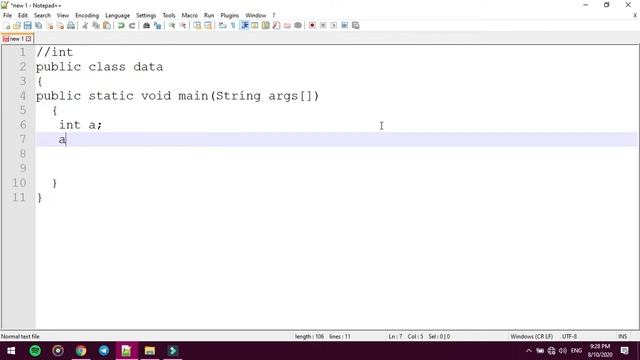
Task: Click the Paste clipboard toolbar icon
Action: [x=107, y=25]
